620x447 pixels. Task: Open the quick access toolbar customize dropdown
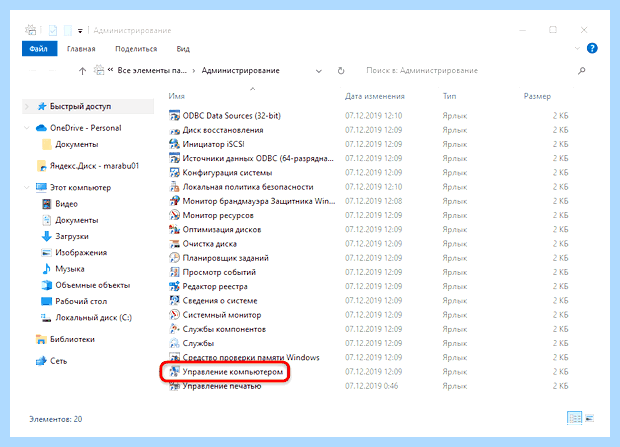coord(80,31)
